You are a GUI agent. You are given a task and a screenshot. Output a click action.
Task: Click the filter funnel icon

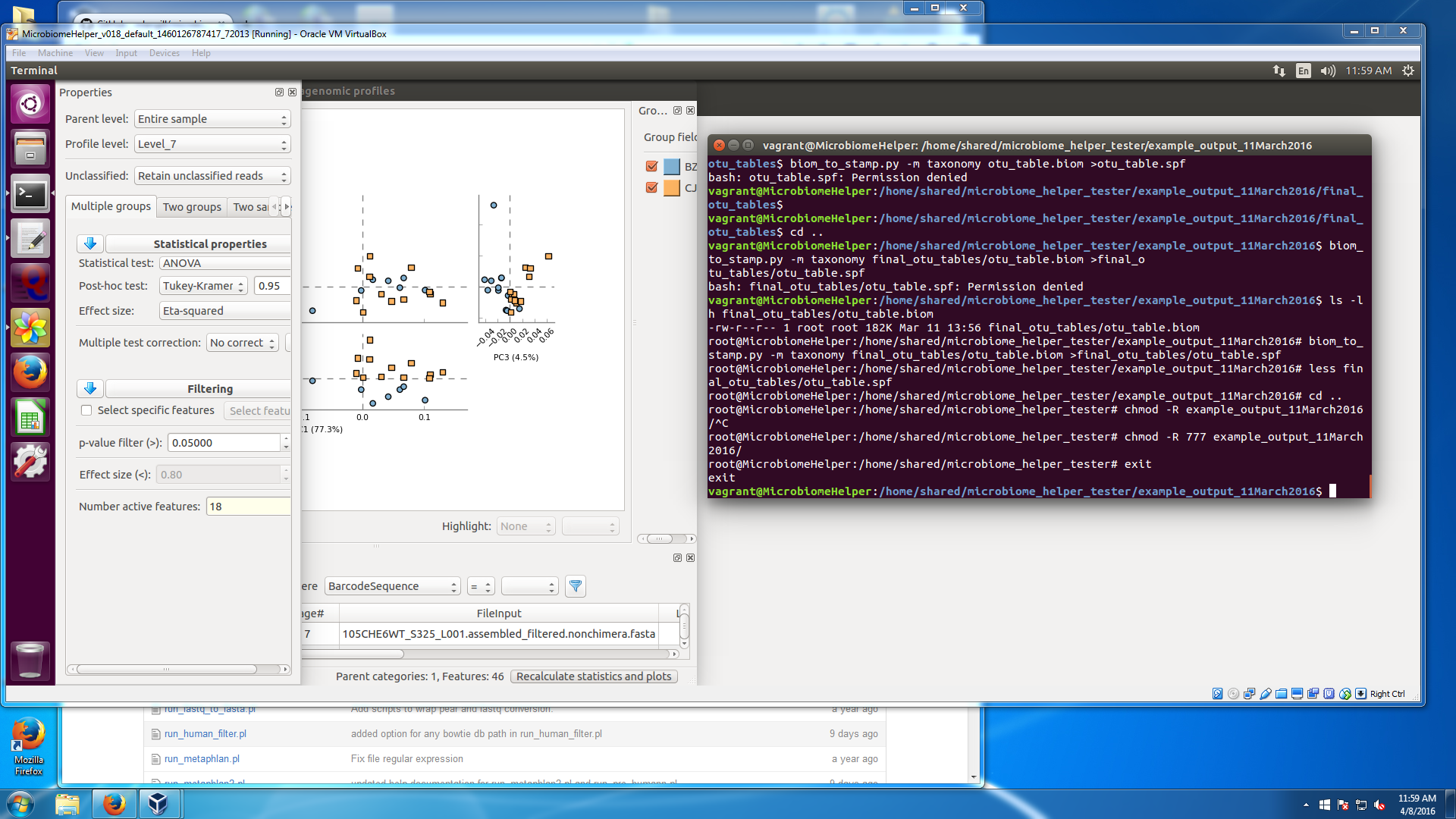[x=576, y=586]
